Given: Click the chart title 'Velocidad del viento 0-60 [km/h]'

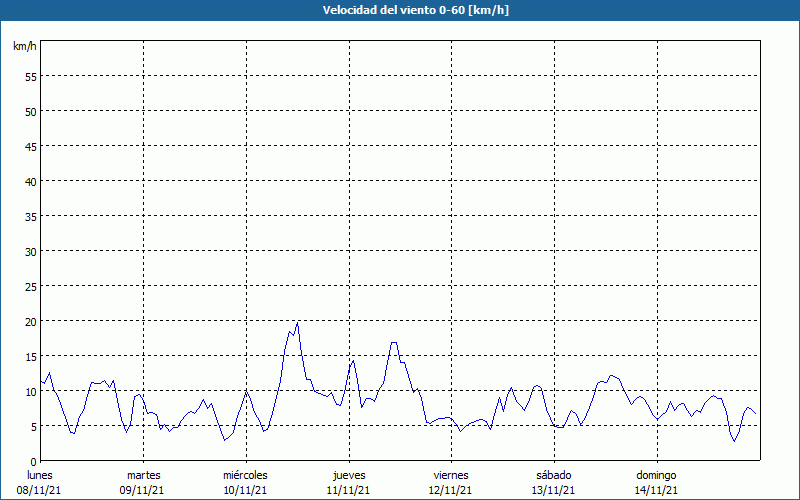Looking at the screenshot, I should click(x=415, y=10).
